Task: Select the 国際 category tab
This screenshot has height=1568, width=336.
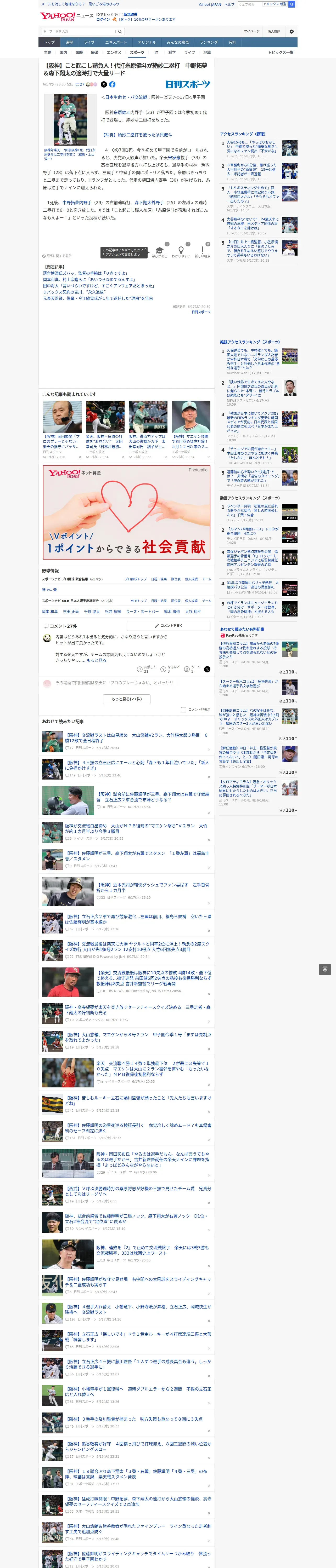Action: coord(79,52)
